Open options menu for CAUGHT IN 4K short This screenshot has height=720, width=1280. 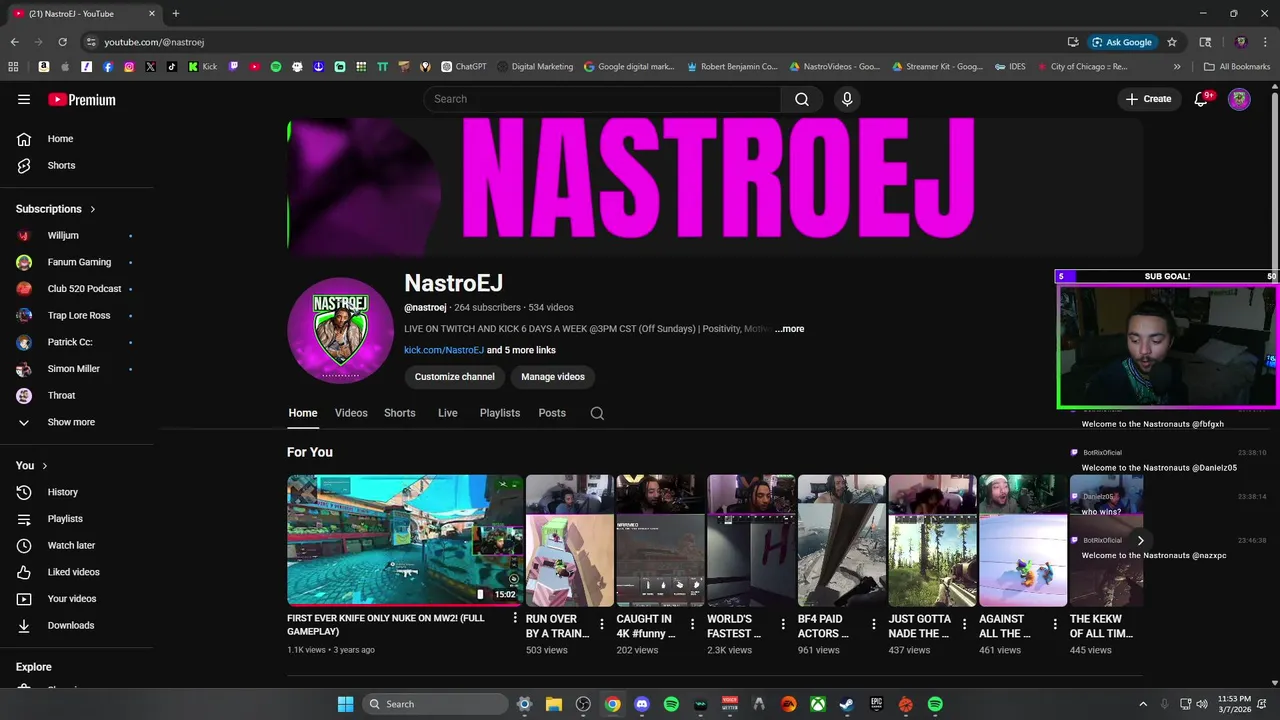[x=692, y=624]
